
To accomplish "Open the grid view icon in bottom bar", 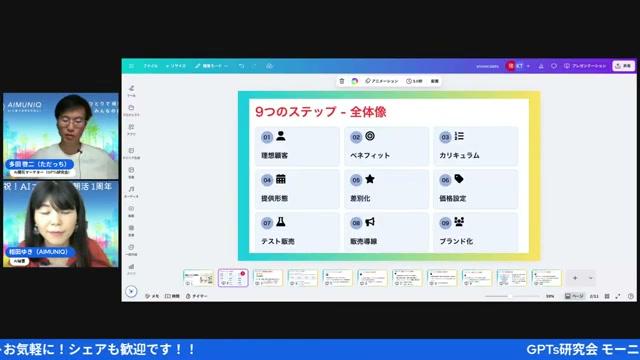I will (x=607, y=296).
